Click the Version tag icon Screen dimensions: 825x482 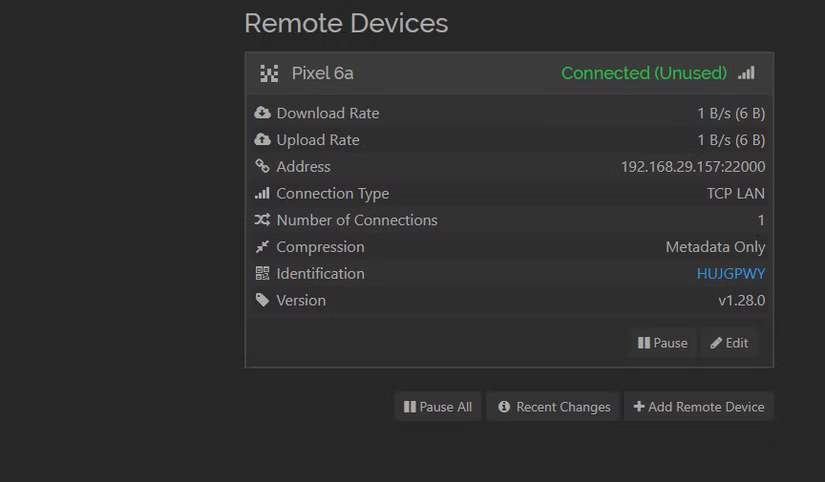tap(262, 300)
